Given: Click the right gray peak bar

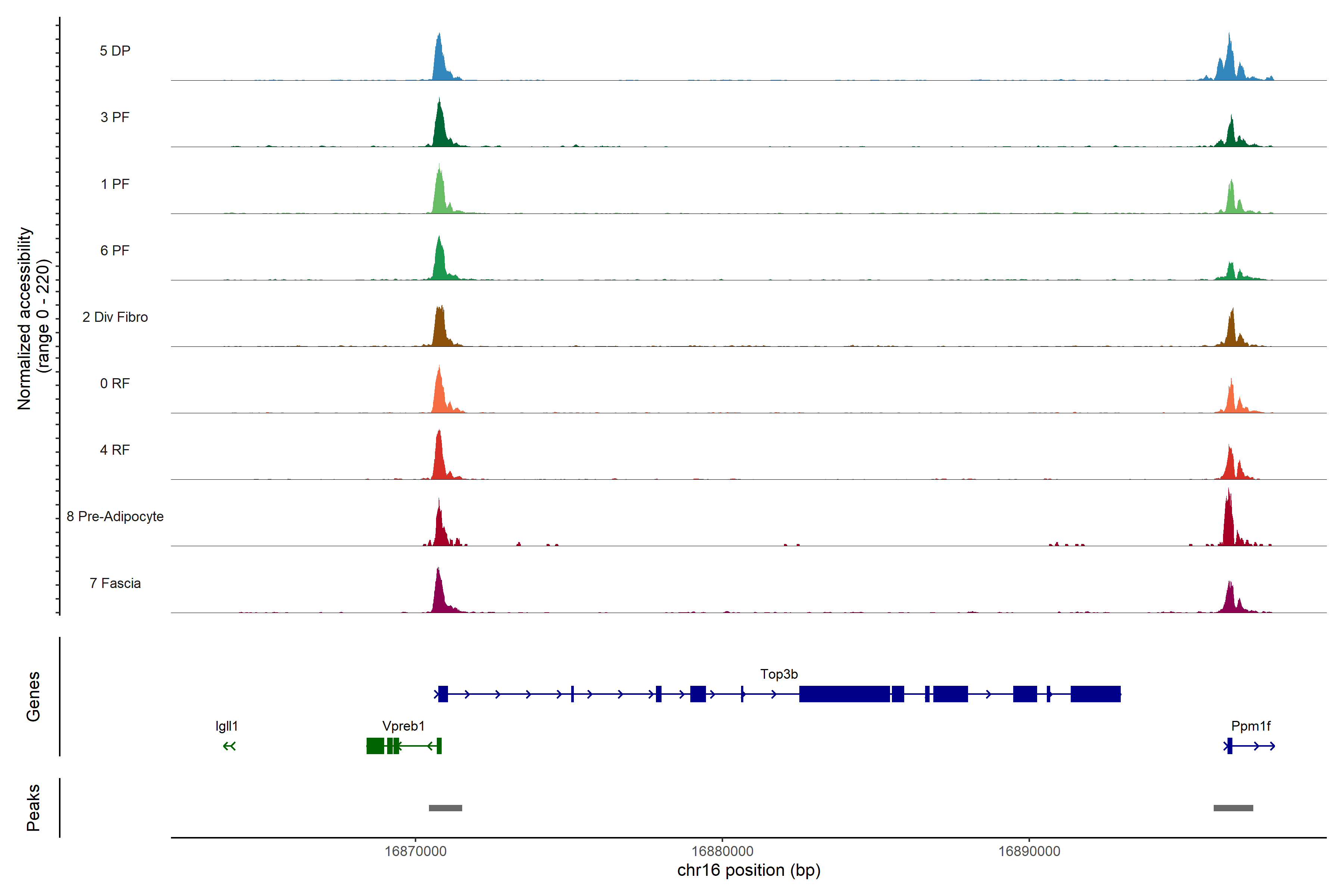Looking at the screenshot, I should coord(1233,808).
